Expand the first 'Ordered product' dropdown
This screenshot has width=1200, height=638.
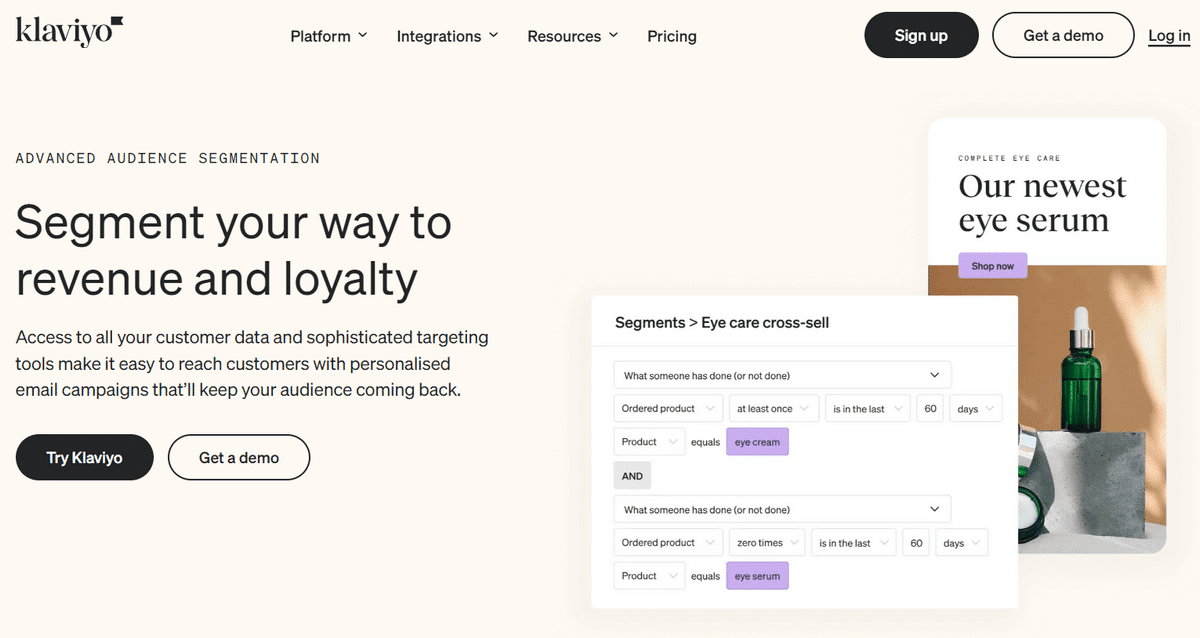coord(667,409)
